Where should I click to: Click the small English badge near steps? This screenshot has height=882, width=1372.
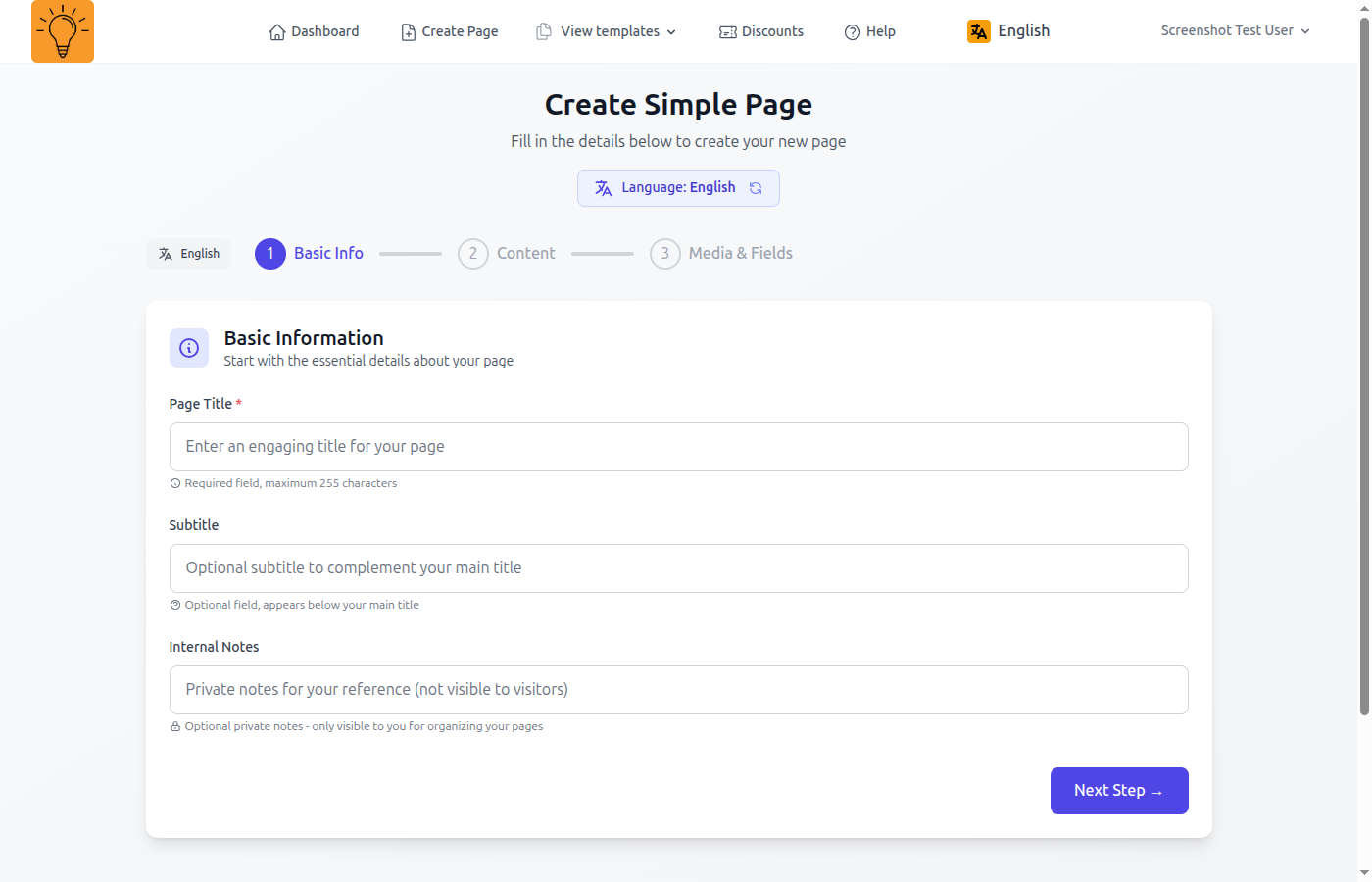pos(189,254)
